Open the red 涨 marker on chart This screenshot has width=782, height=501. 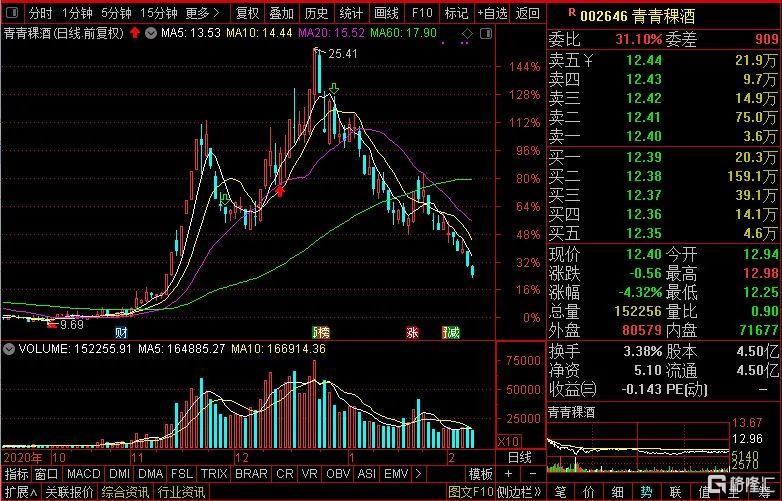(x=412, y=332)
